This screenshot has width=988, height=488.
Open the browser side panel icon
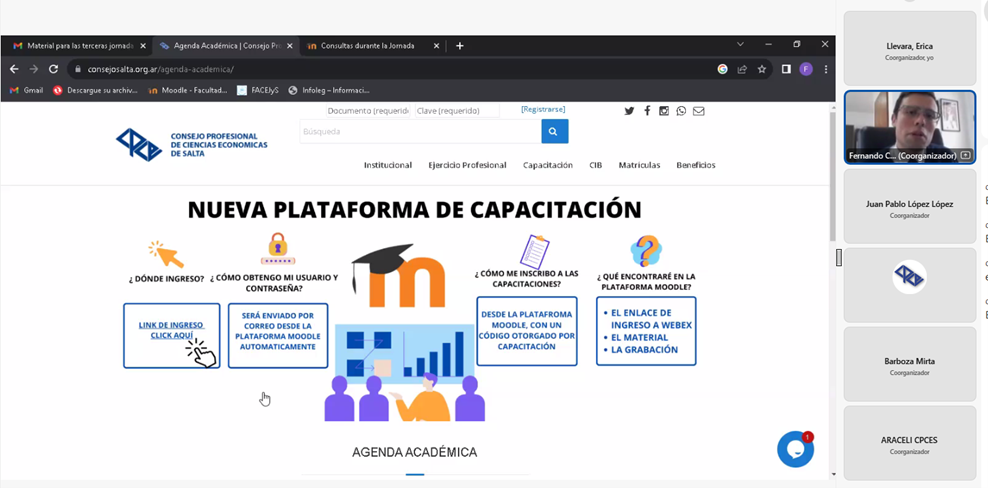[x=786, y=69]
